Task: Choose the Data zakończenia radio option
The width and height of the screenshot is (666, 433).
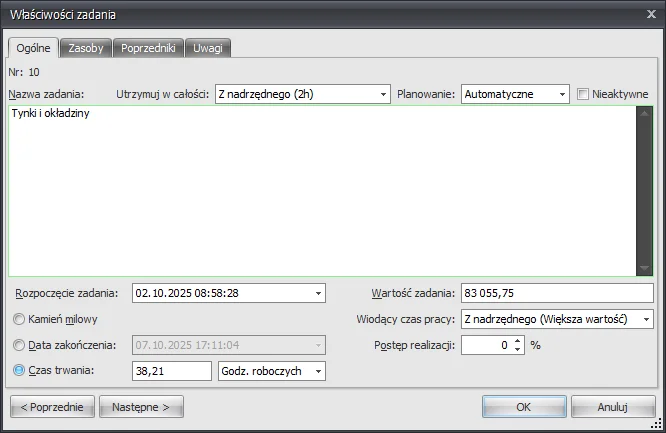Action: click(x=19, y=345)
